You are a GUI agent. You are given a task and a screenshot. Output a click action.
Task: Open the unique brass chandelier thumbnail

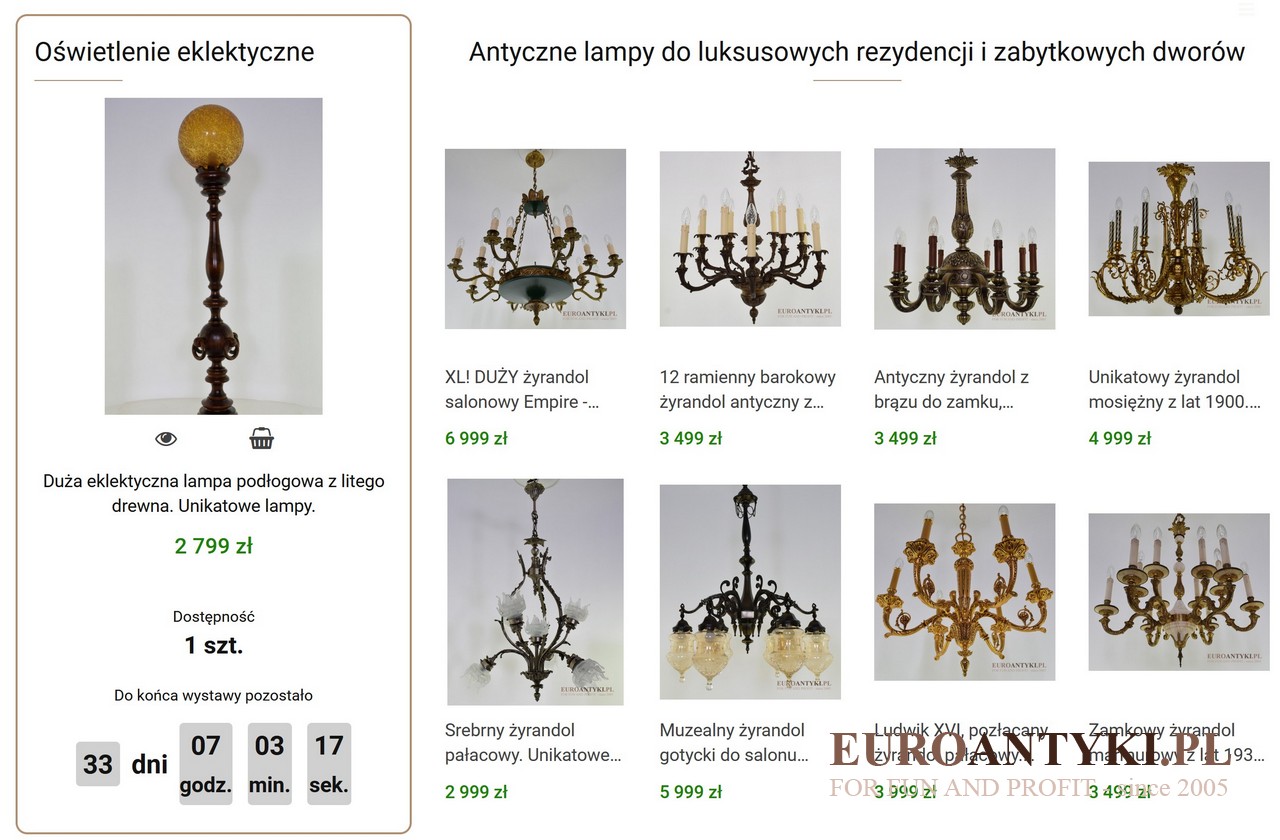[1179, 239]
